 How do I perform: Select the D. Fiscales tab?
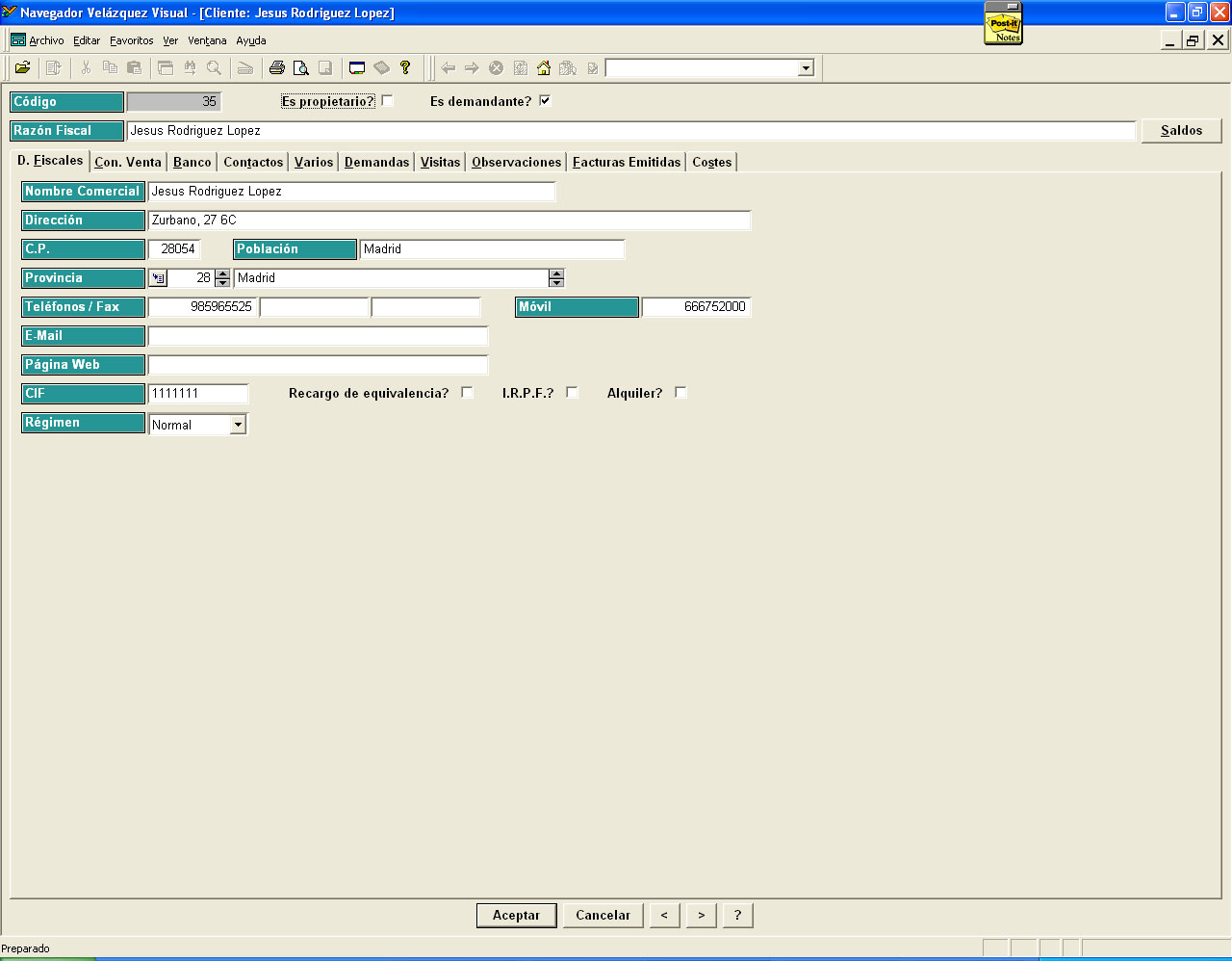(50, 161)
